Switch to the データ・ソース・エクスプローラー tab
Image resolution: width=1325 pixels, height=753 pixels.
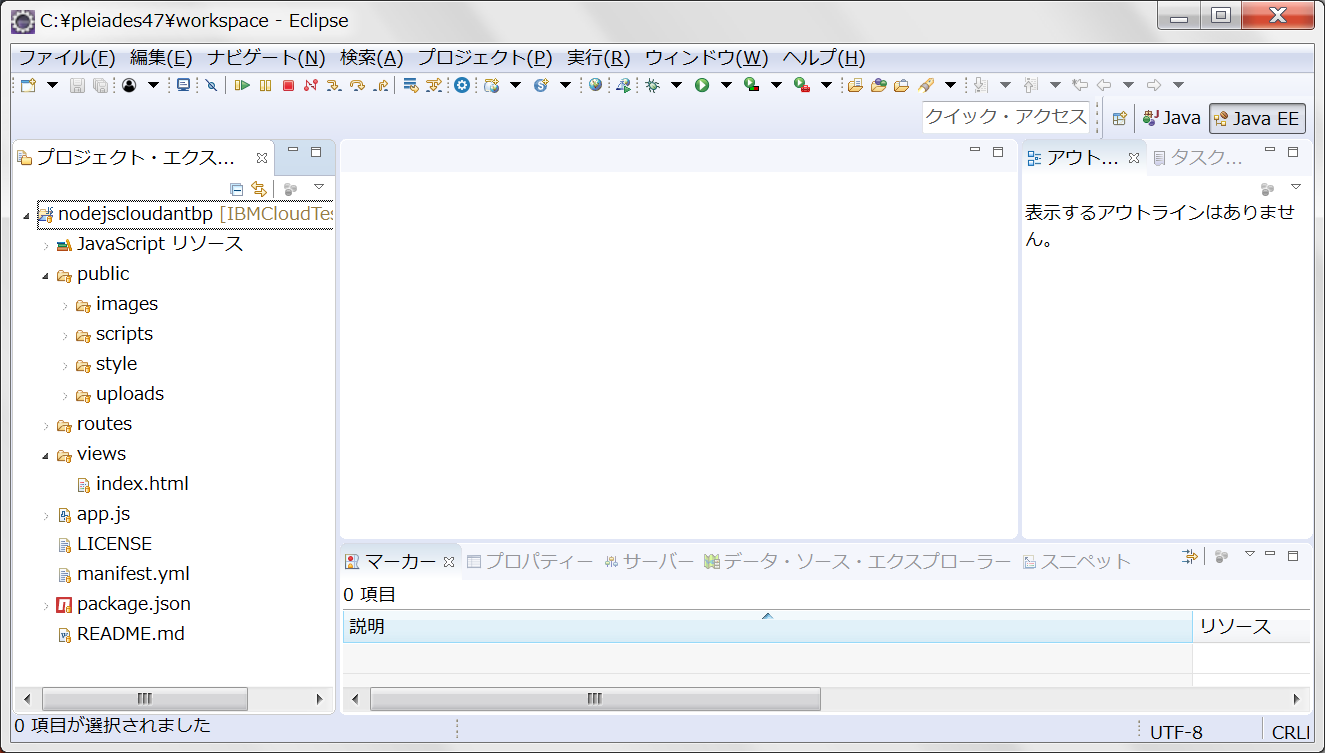click(857, 562)
